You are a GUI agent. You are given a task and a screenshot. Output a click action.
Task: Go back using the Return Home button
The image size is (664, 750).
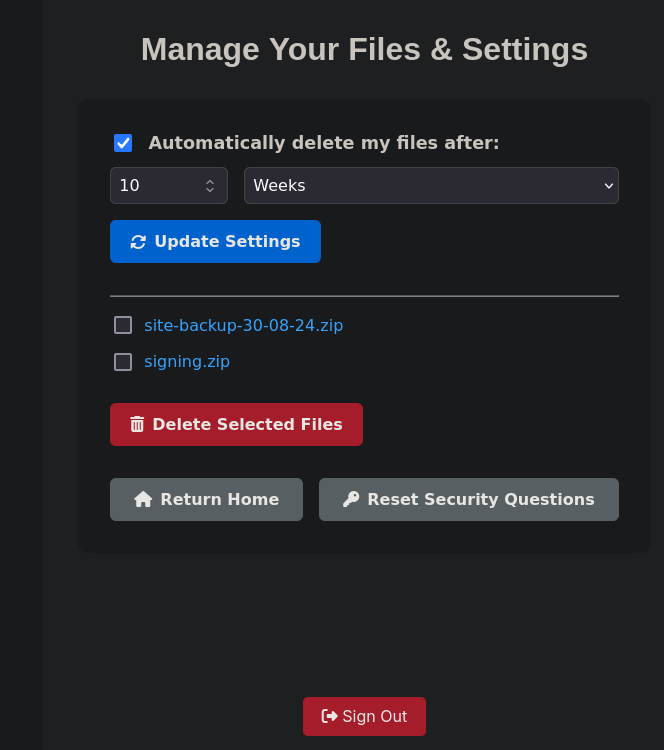click(x=206, y=499)
